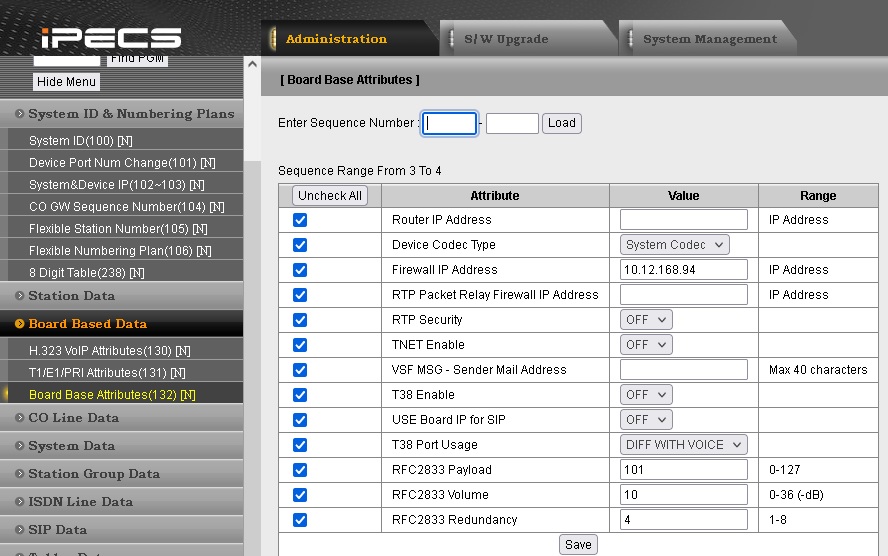Open the System Management tab
Viewport: 888px width, 556px height.
[709, 39]
